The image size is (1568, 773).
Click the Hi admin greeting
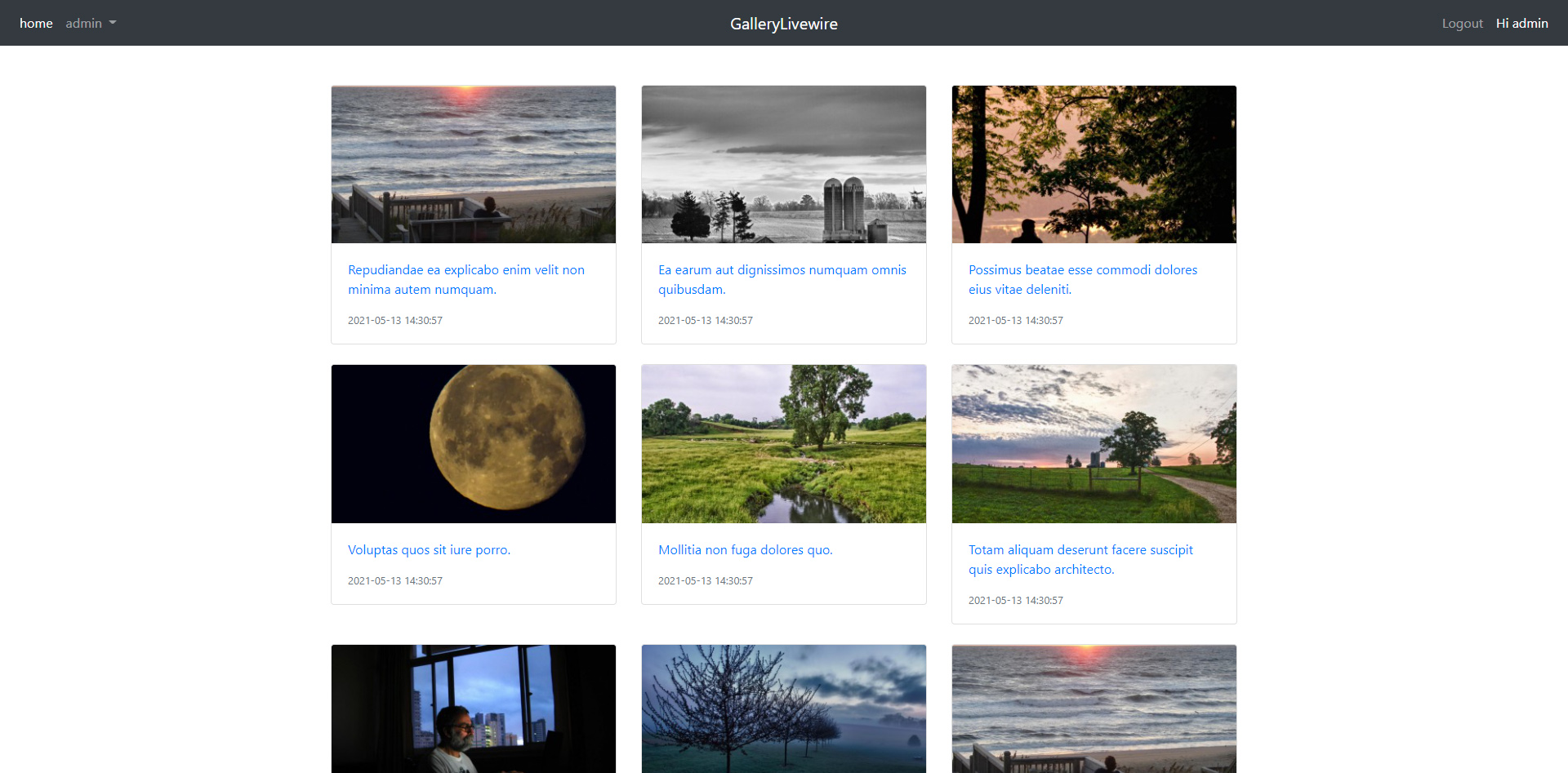coord(1521,24)
